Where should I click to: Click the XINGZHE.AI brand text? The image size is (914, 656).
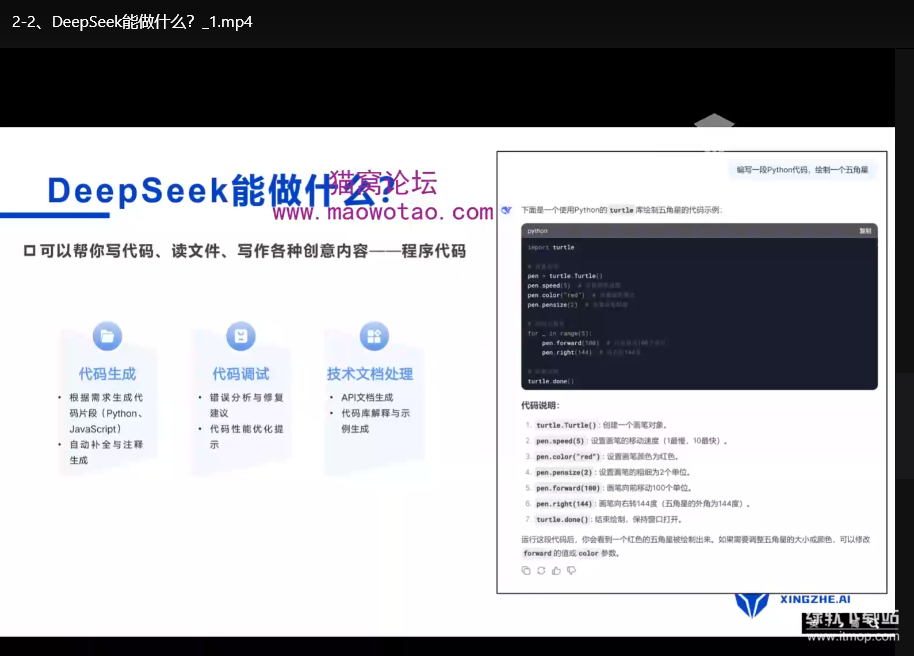[x=815, y=599]
